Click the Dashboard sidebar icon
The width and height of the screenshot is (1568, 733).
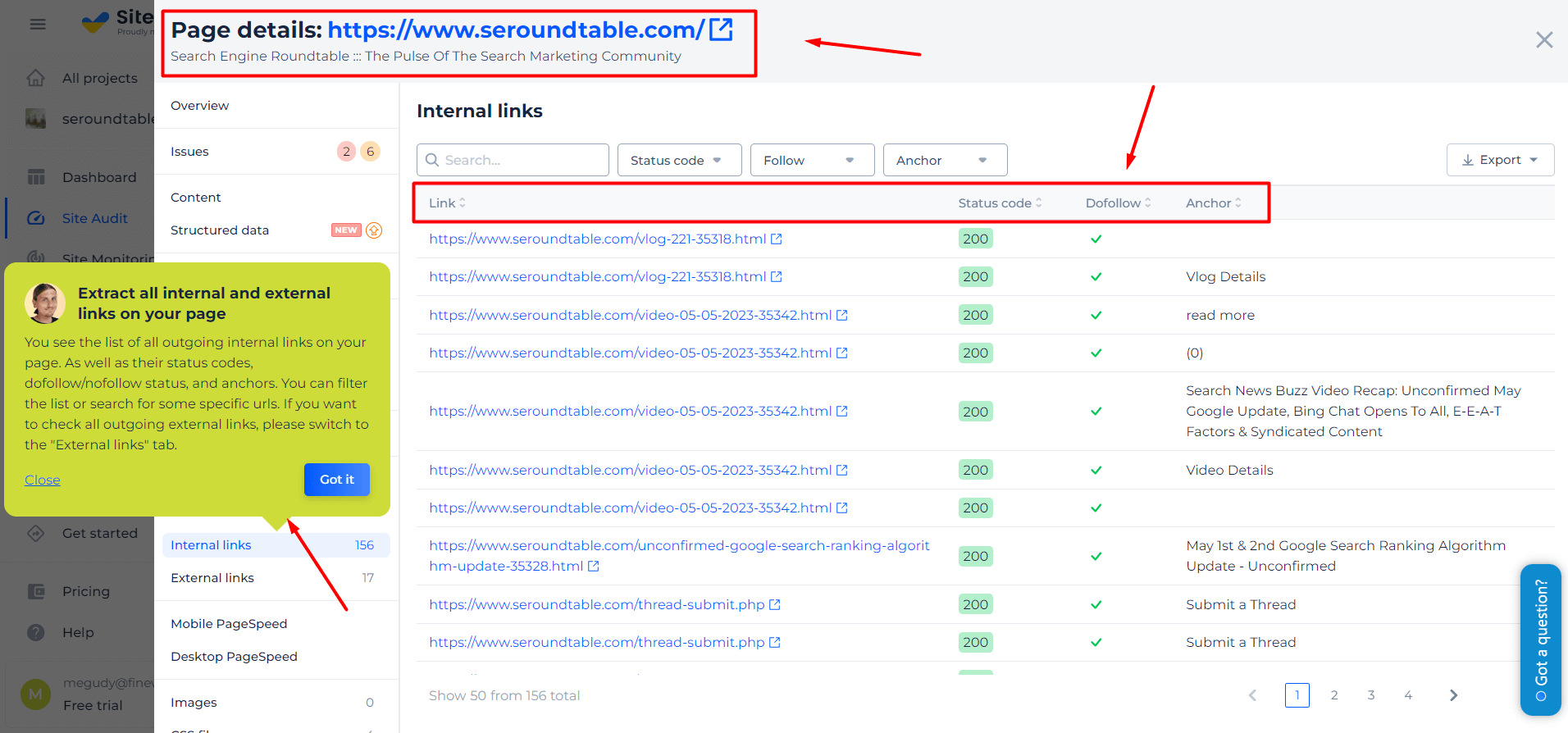pos(36,177)
